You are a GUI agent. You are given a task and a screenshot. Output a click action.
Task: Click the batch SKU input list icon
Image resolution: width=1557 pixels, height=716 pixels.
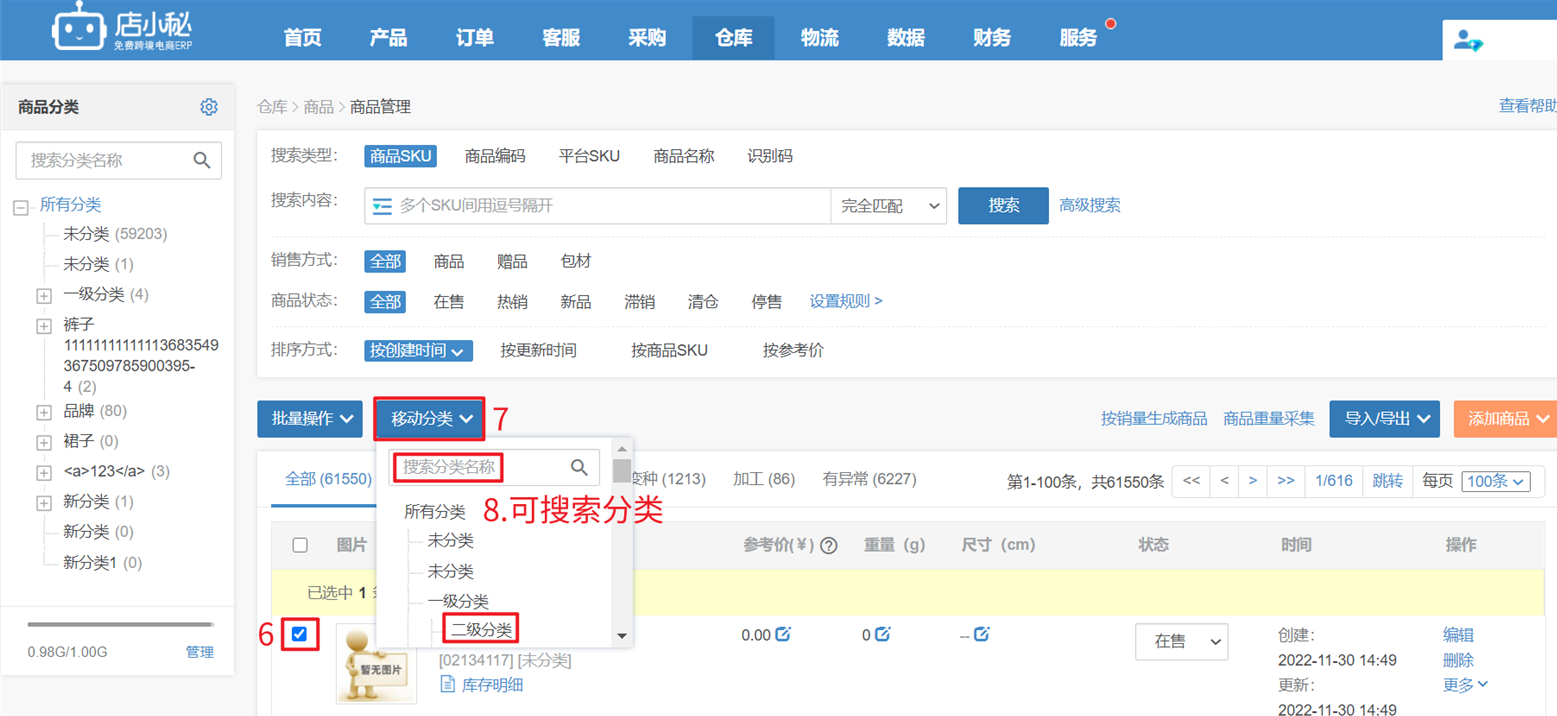[382, 206]
